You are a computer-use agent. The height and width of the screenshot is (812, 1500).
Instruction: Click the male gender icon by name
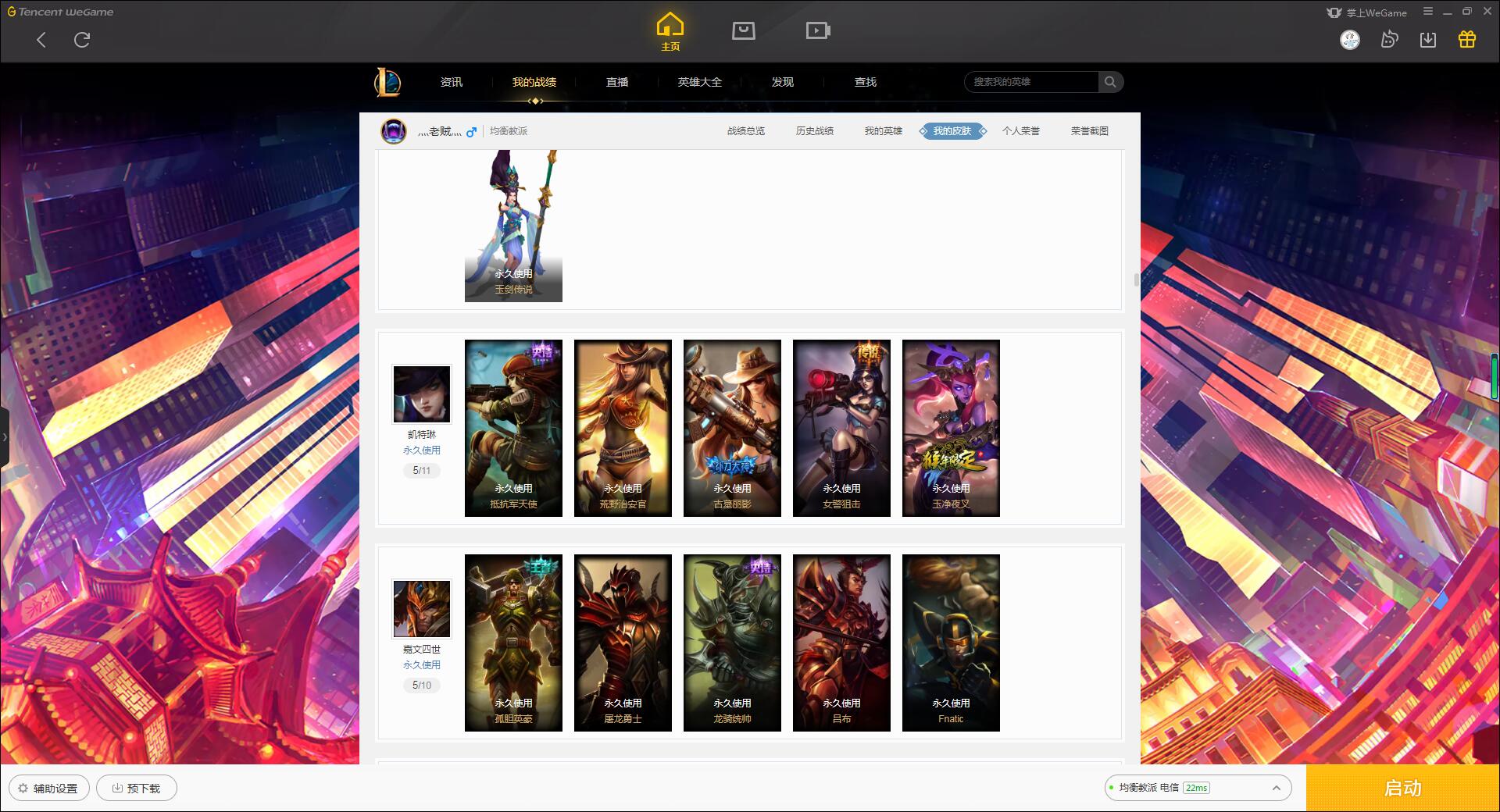471,132
